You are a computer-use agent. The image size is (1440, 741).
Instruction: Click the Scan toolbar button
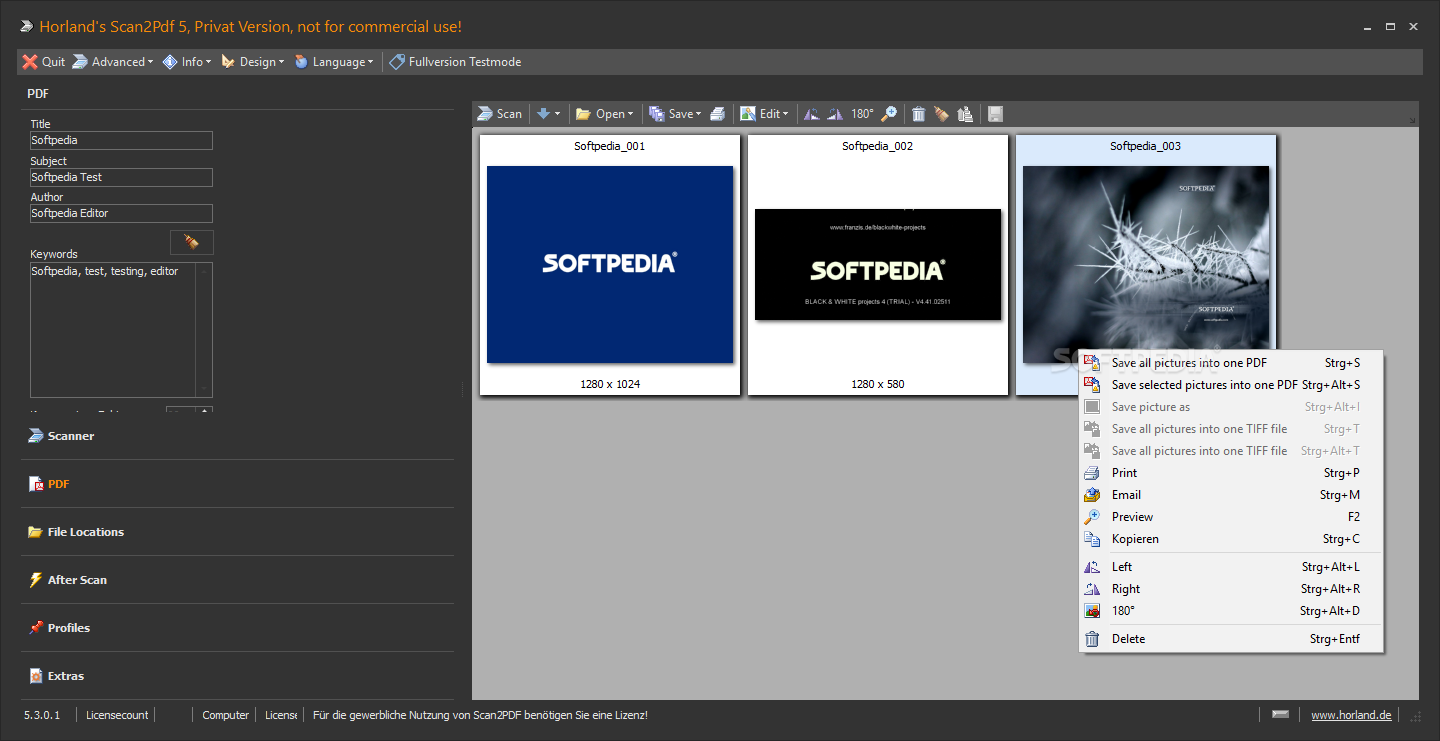click(x=500, y=114)
